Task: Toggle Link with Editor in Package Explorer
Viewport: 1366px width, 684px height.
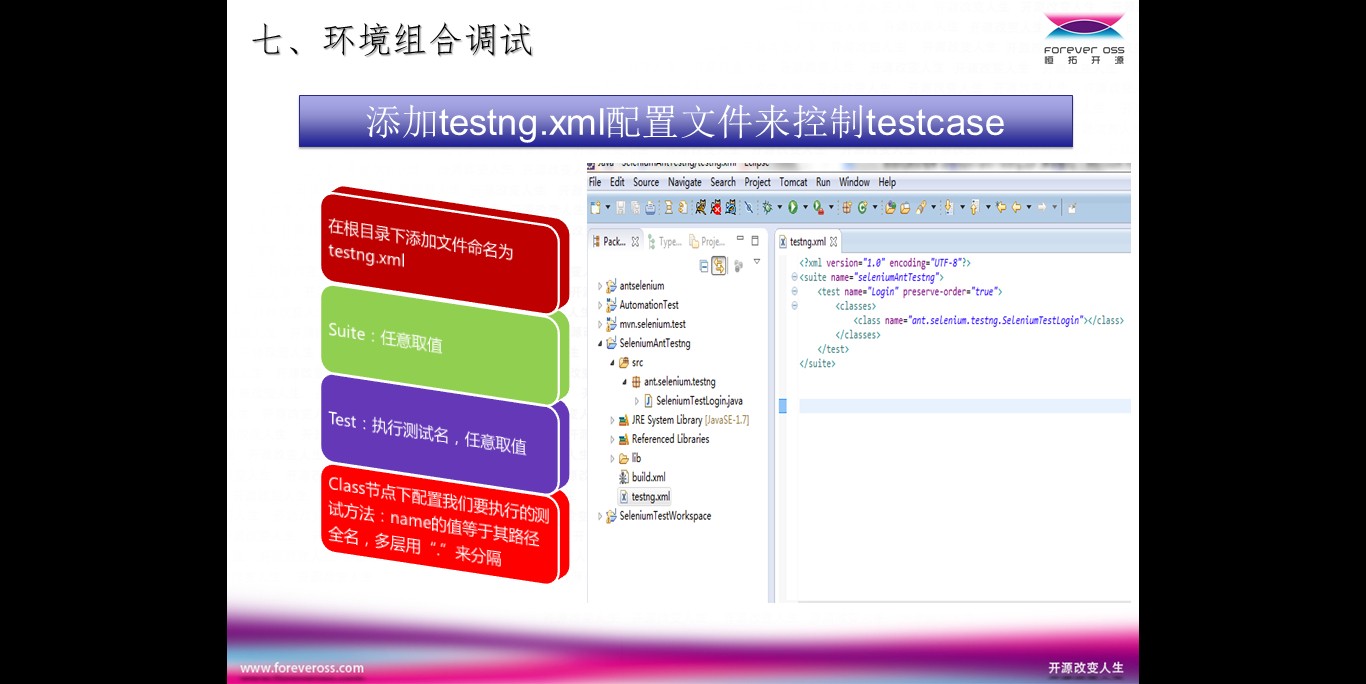Action: pos(719,265)
